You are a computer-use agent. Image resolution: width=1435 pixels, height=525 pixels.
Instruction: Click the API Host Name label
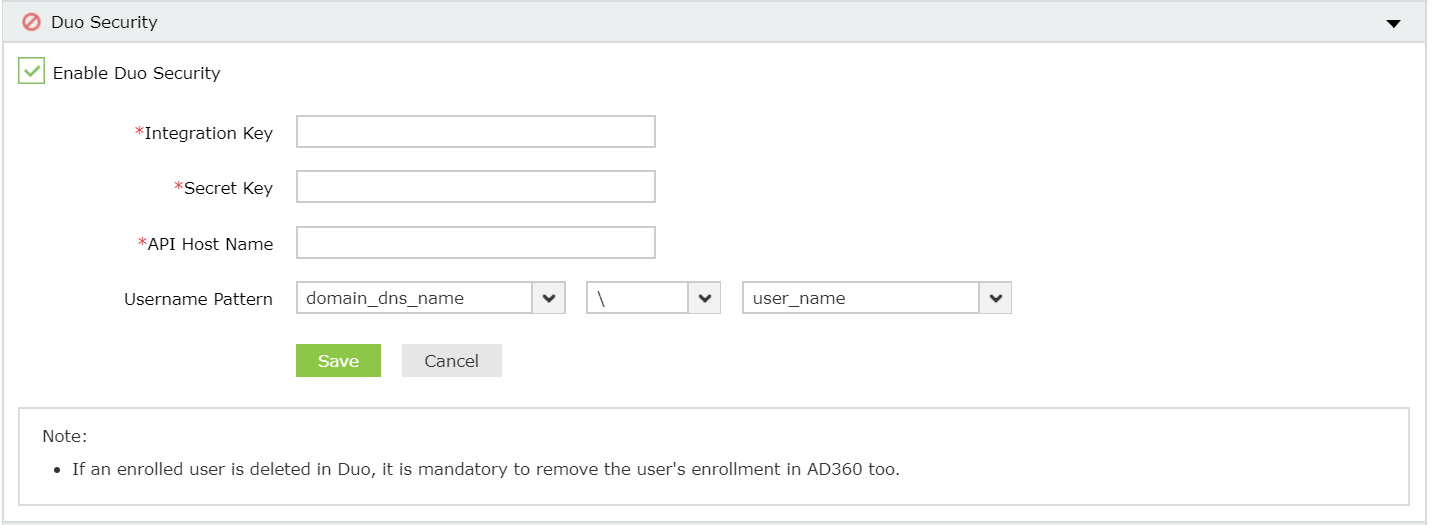pos(210,244)
